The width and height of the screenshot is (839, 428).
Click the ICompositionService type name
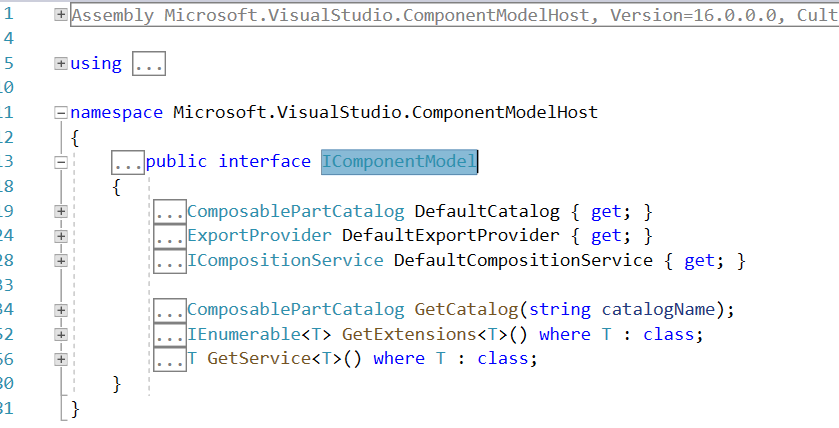click(x=285, y=261)
